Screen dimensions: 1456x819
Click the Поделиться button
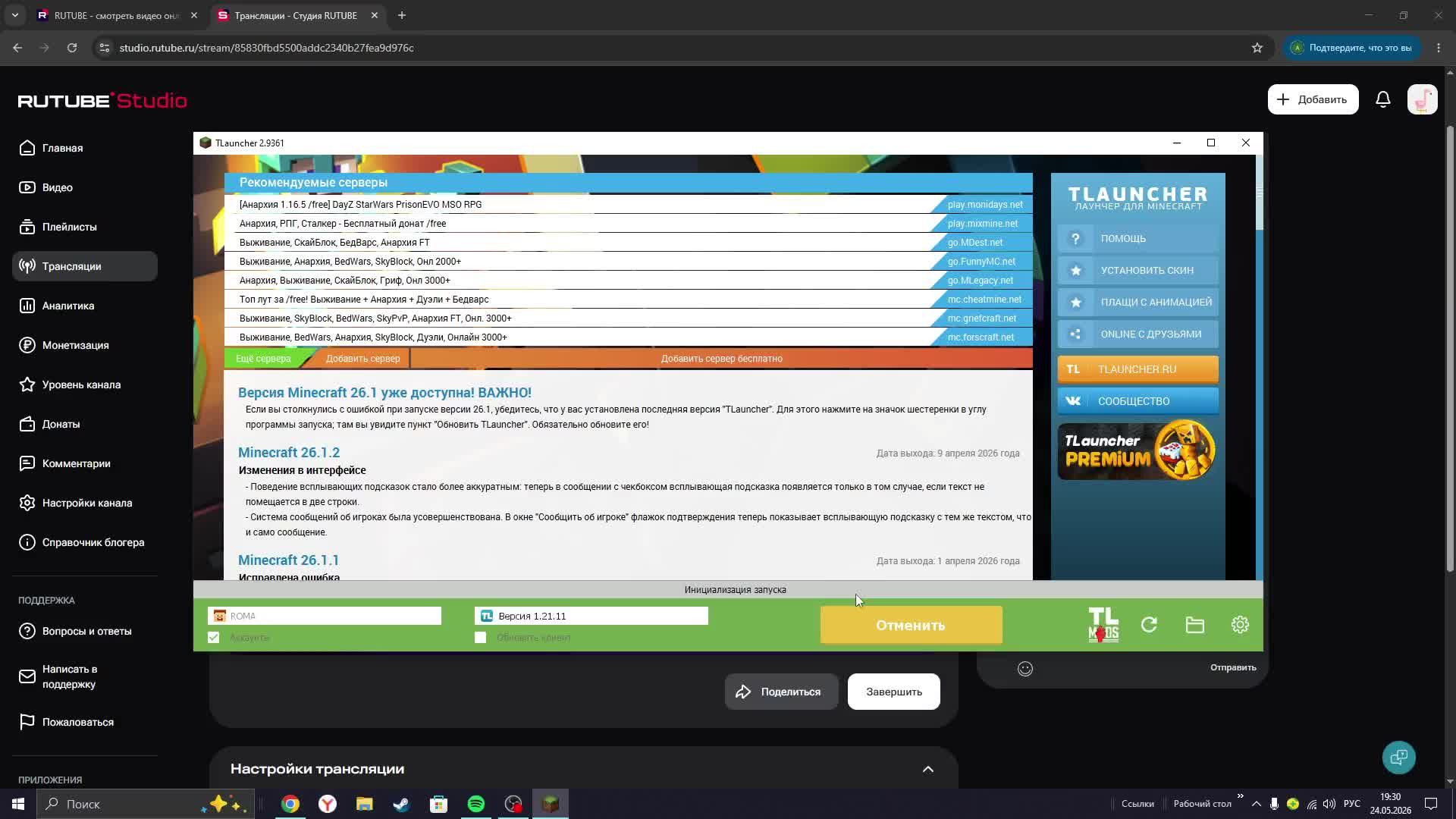[782, 692]
